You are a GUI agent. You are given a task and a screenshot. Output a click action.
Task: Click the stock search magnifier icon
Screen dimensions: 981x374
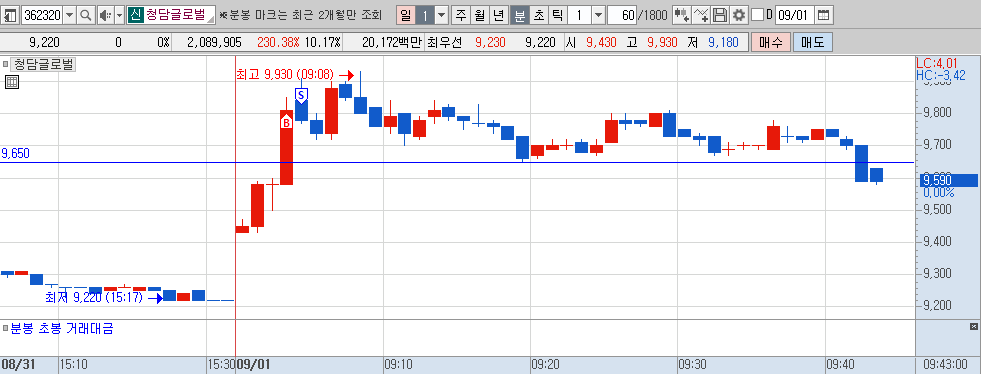point(86,15)
